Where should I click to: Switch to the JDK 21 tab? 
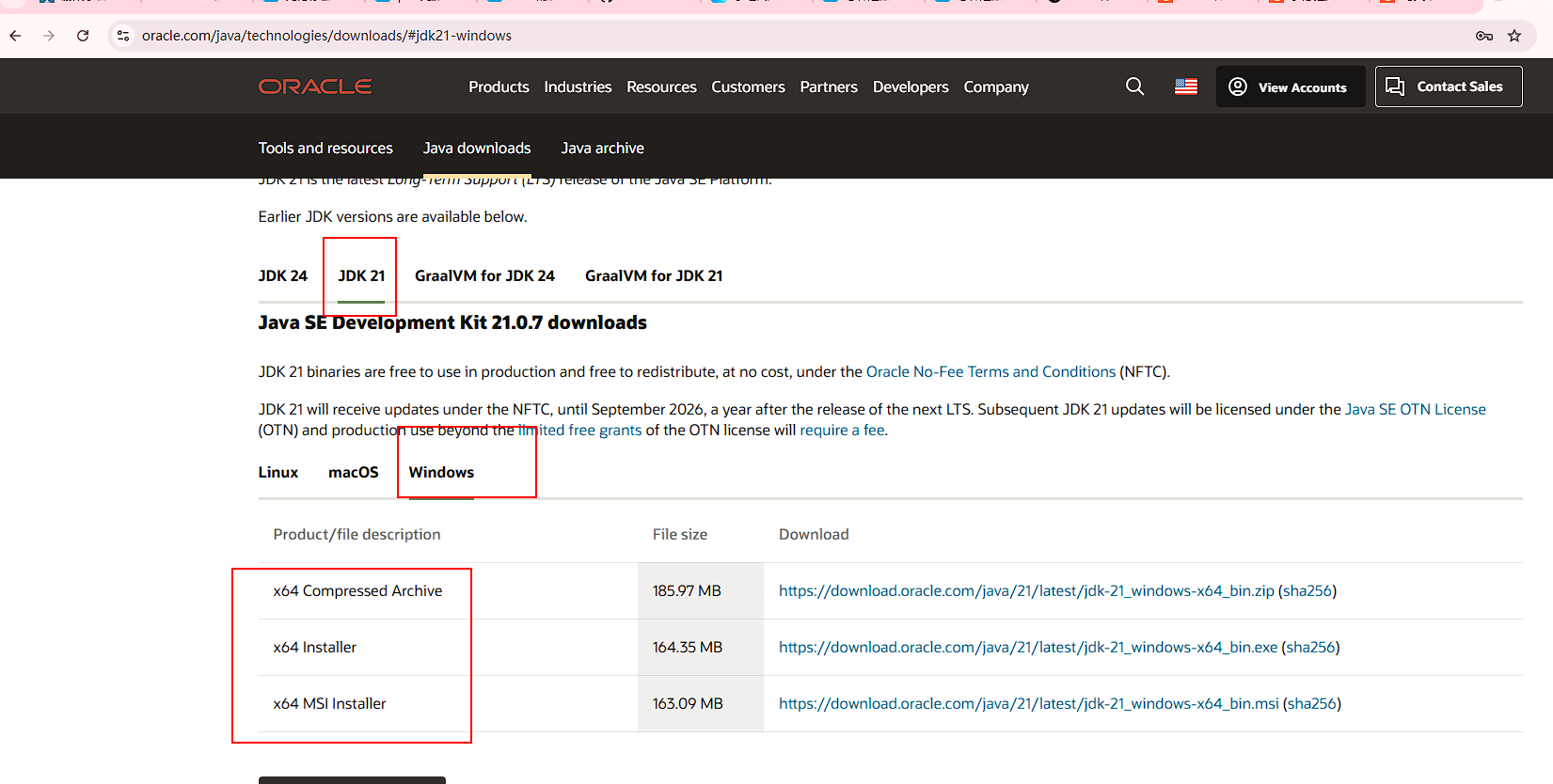(x=361, y=275)
